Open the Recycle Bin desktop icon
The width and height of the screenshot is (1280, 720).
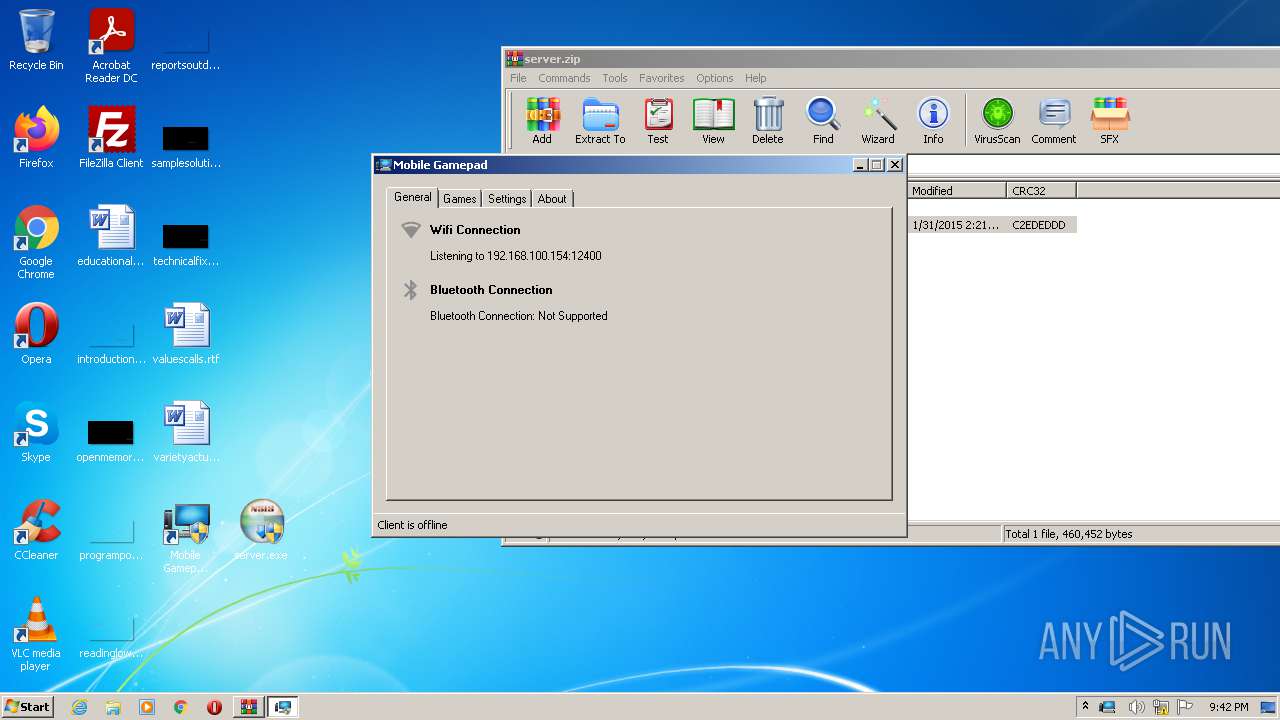[36, 40]
